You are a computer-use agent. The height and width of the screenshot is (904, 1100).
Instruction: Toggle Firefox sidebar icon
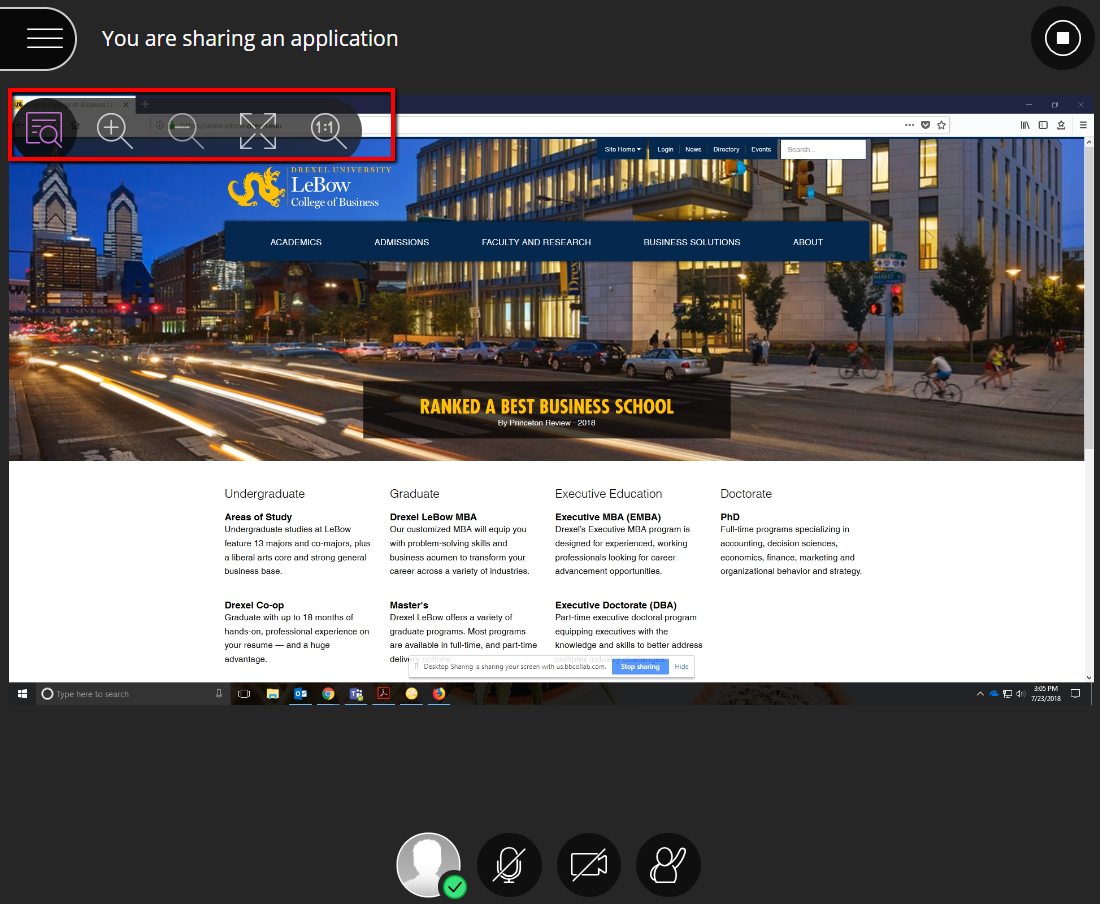point(1043,125)
